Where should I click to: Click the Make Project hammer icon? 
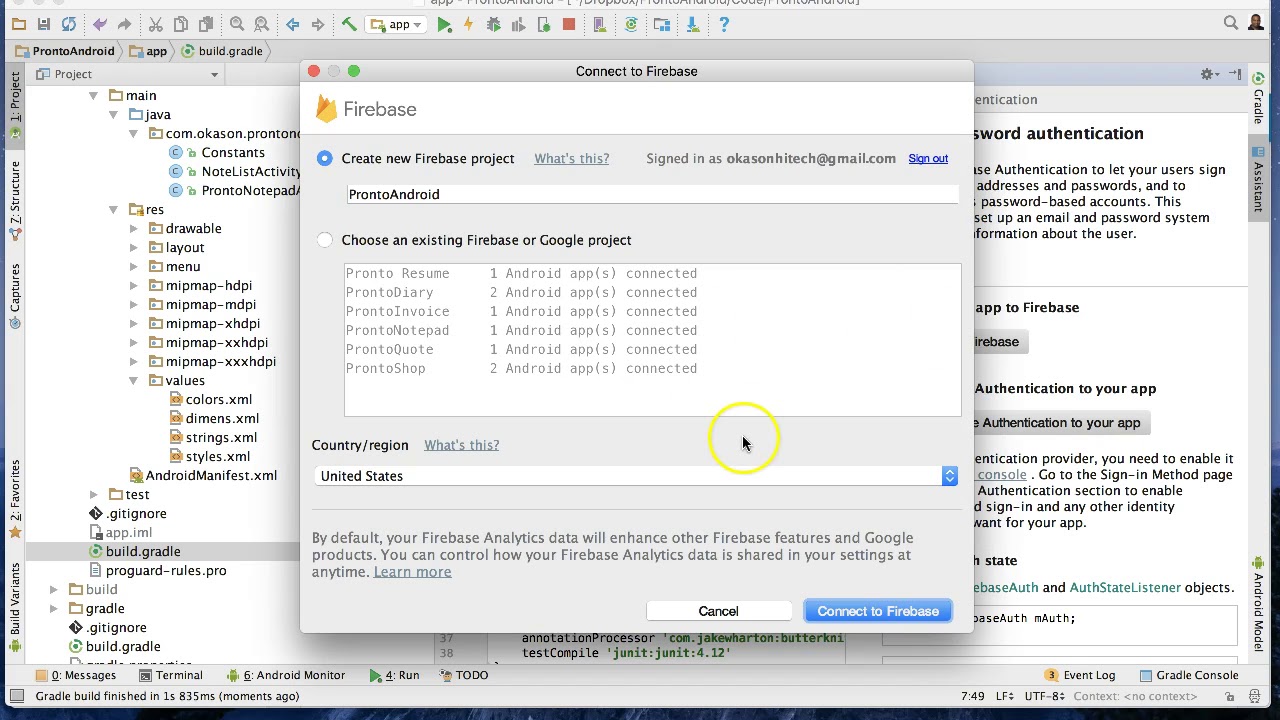349,24
